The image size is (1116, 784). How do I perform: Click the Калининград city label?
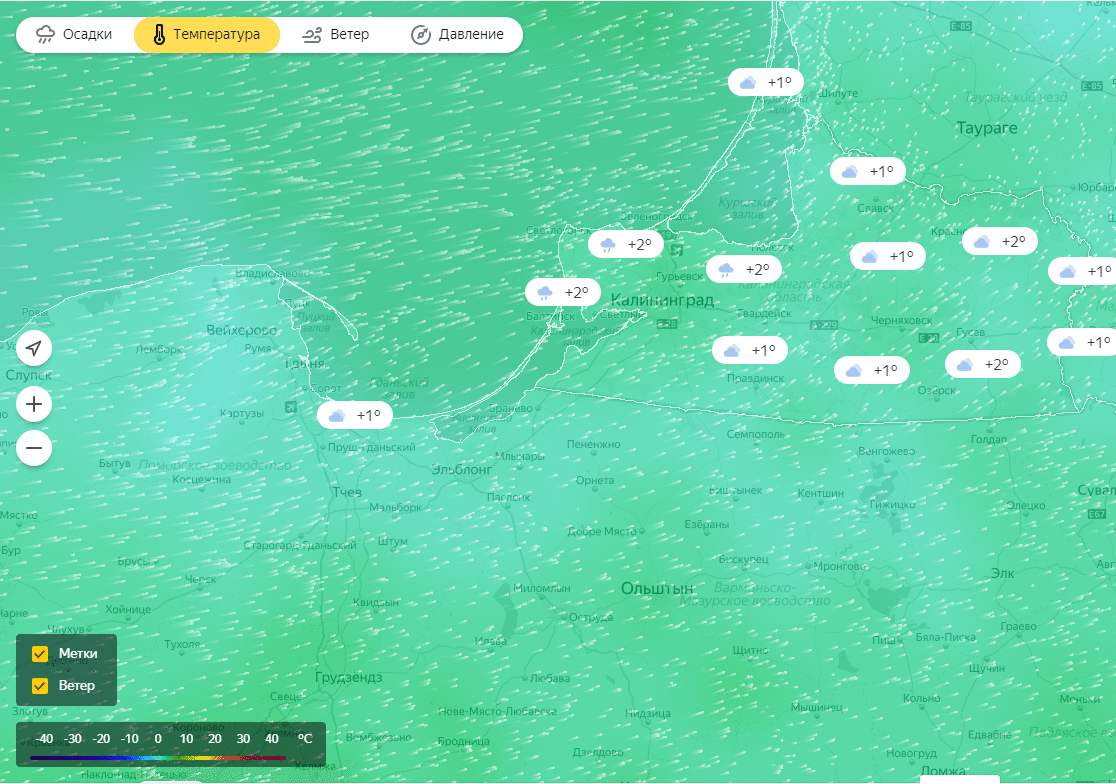coord(662,300)
